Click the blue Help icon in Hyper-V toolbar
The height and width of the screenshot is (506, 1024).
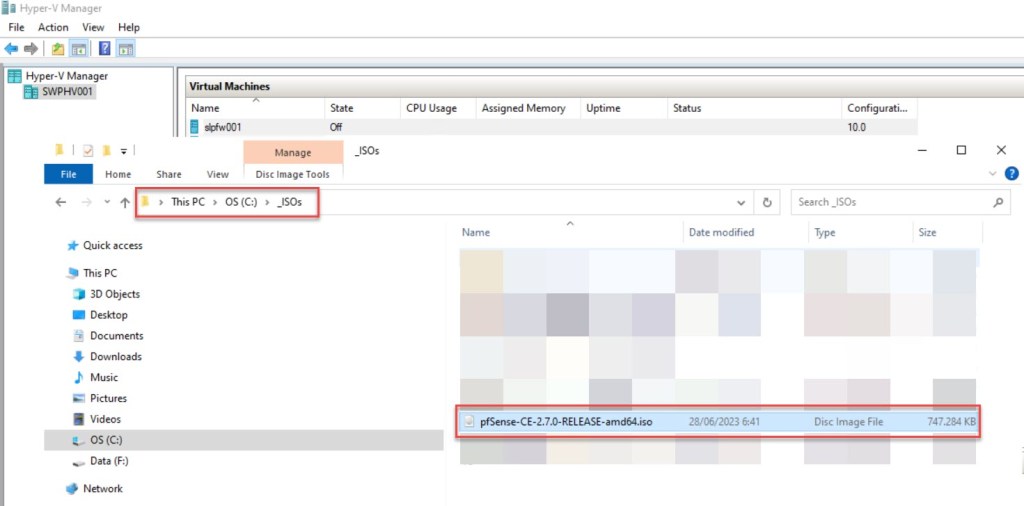click(x=104, y=48)
